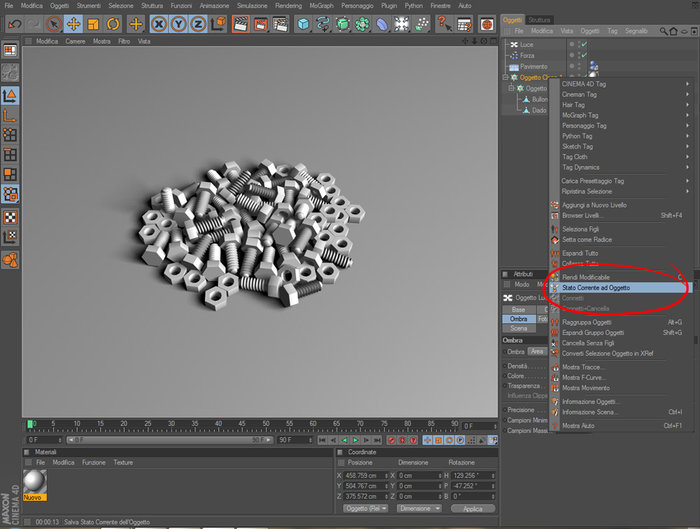
Task: Select the Rotate tool icon
Action: pos(112,24)
